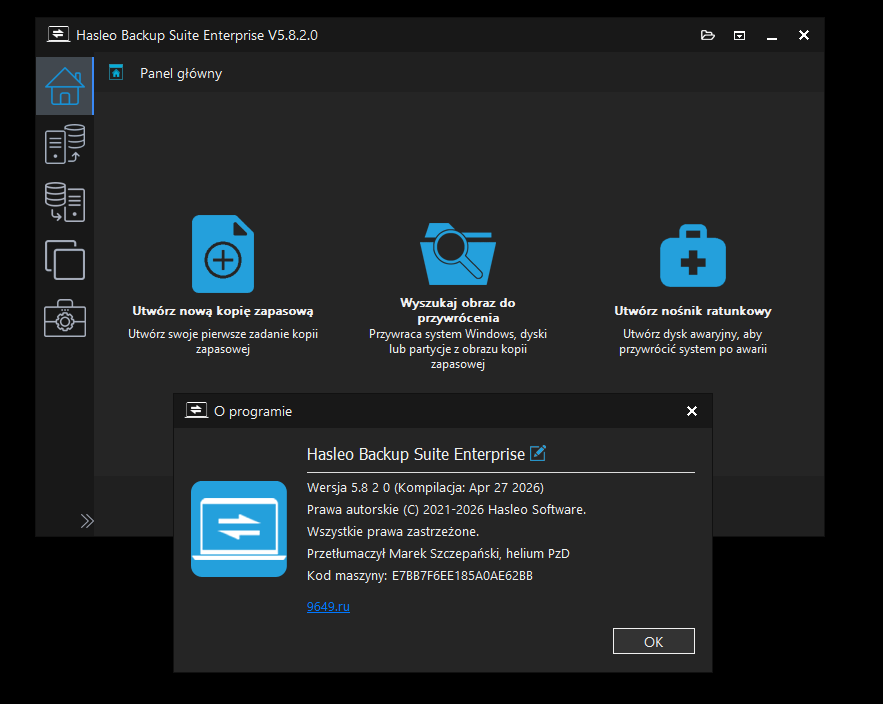883x704 pixels.
Task: Click the Hasleo laptop logo in About dialog
Action: tap(239, 529)
